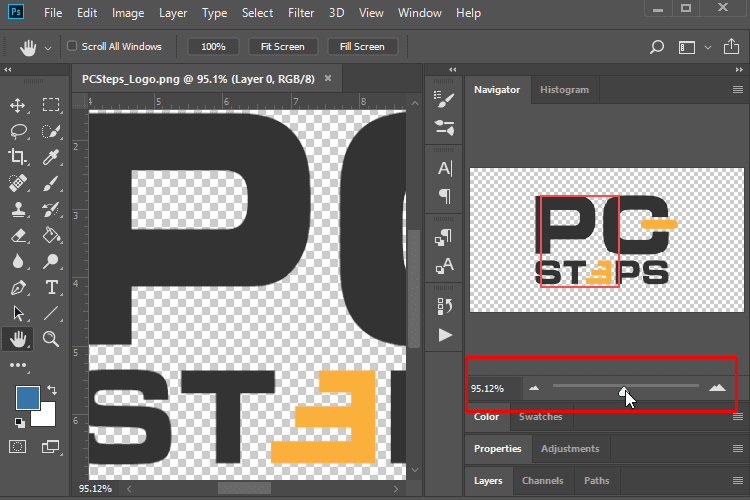
Task: Reset default foreground and background colors
Action: [19, 422]
